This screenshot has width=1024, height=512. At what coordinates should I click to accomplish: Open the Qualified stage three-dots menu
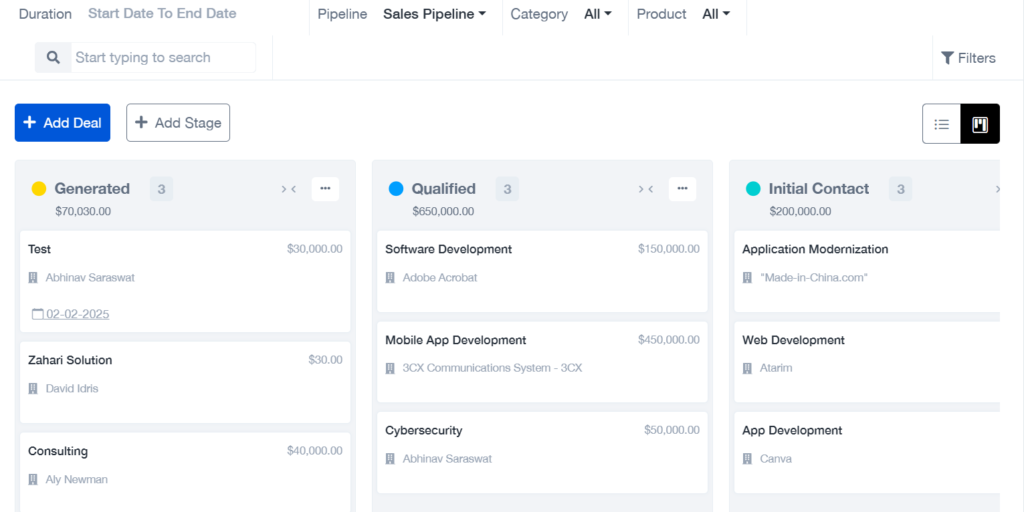tap(682, 189)
